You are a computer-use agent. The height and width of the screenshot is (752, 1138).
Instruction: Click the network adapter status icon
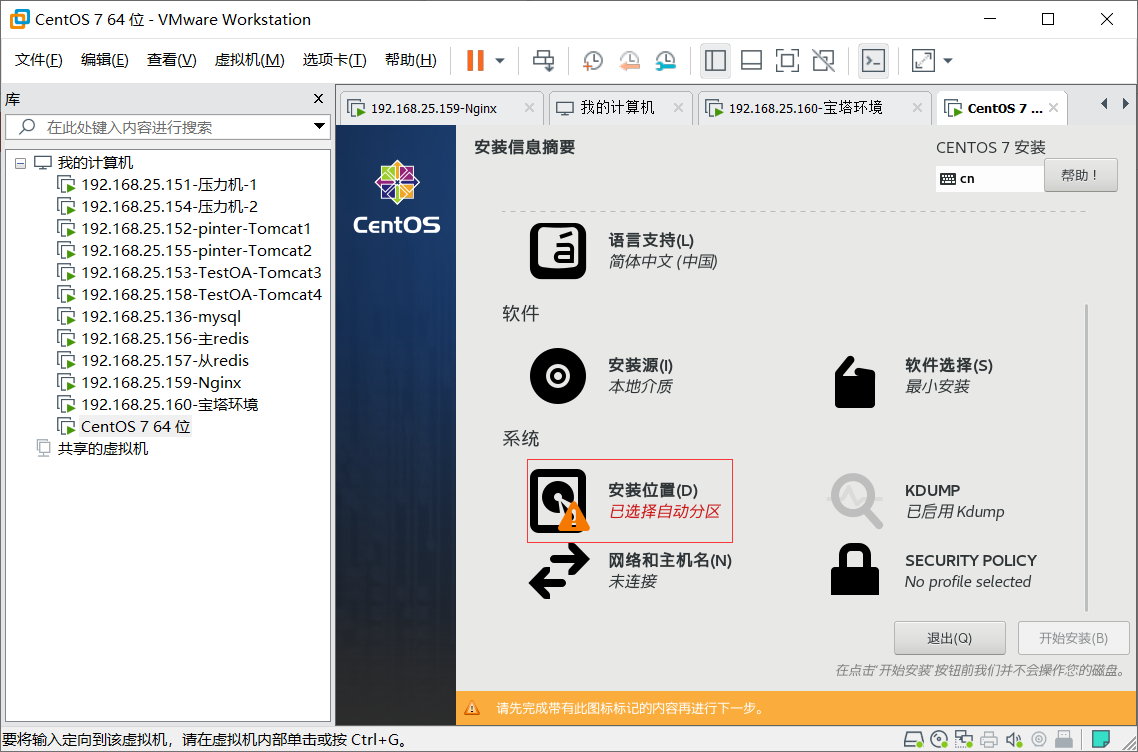965,740
